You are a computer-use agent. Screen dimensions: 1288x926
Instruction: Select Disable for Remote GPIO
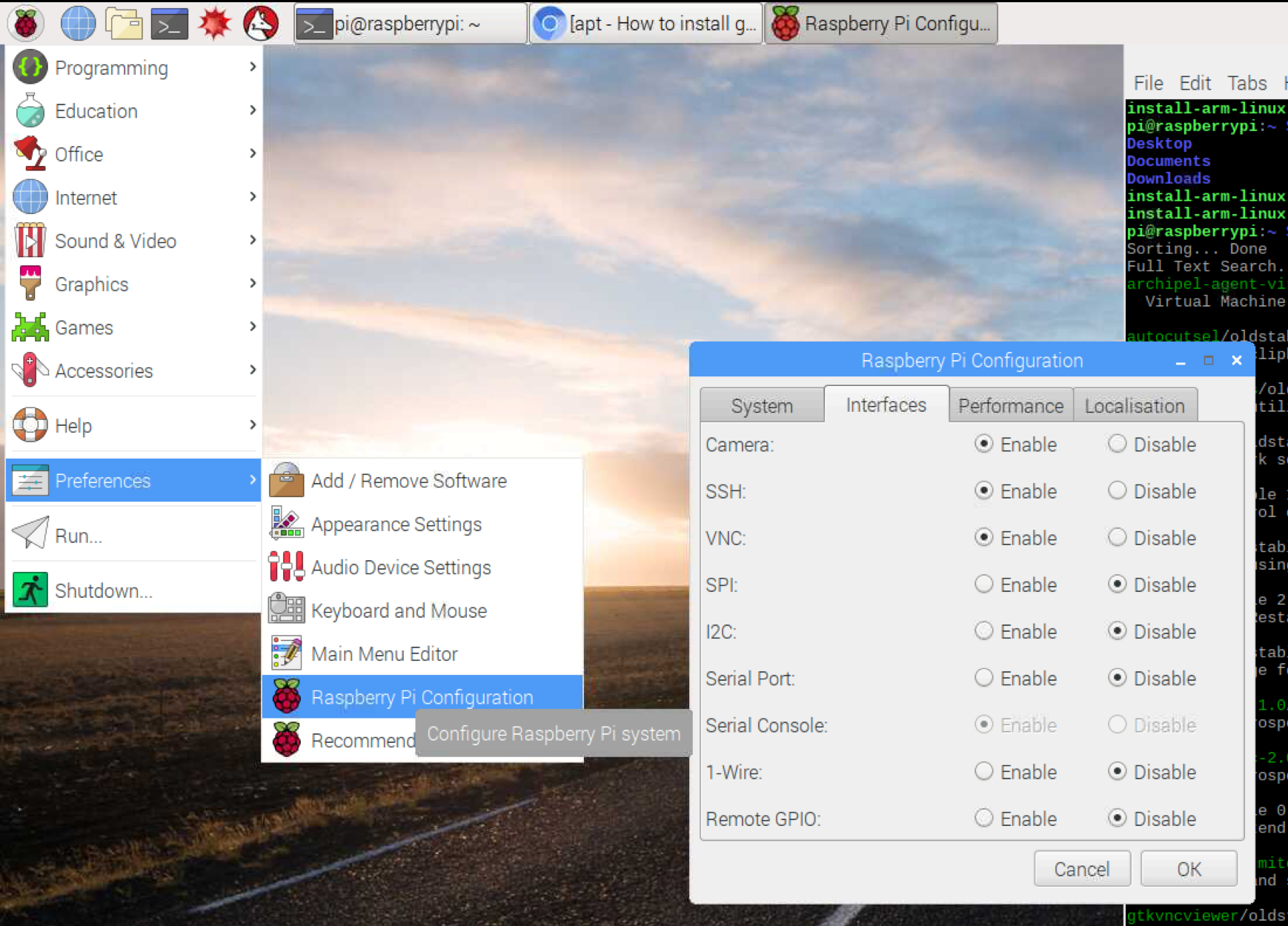[x=1117, y=818]
